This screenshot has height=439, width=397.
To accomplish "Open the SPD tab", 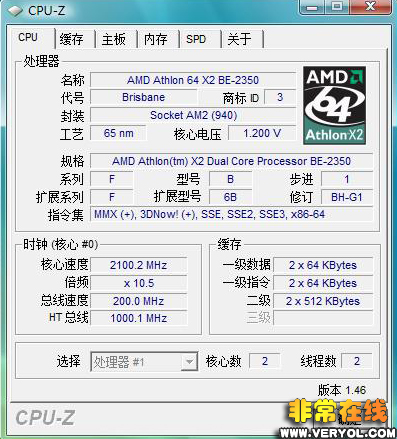I will pyautogui.click(x=196, y=39).
